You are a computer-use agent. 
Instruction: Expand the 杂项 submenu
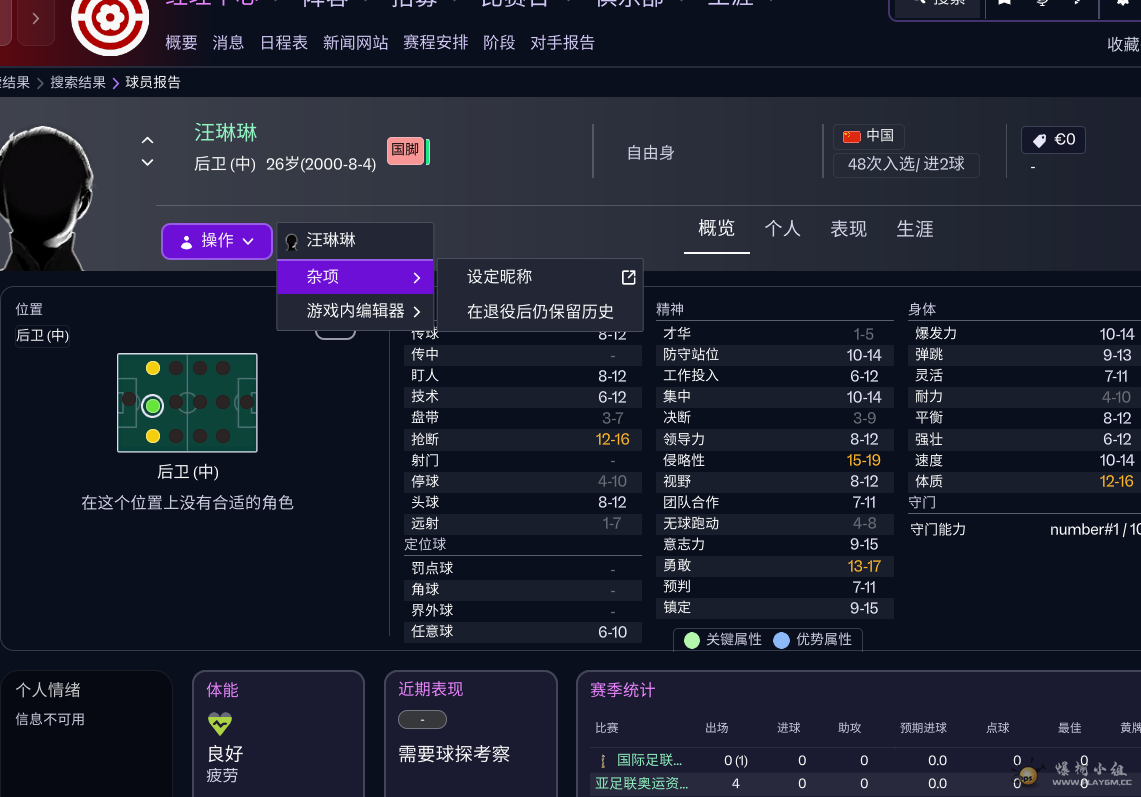[355, 277]
